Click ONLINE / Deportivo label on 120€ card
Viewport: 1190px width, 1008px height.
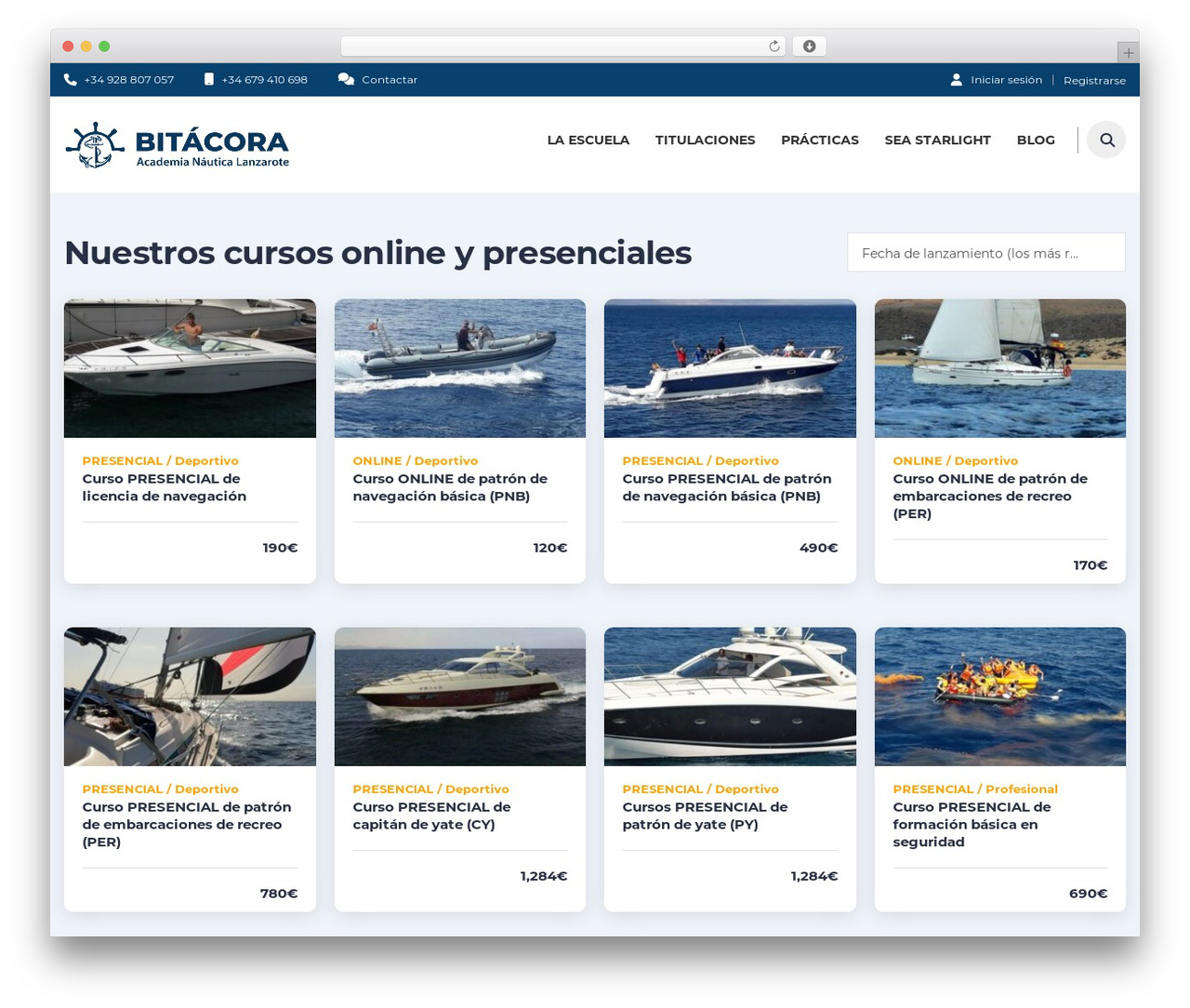[416, 460]
